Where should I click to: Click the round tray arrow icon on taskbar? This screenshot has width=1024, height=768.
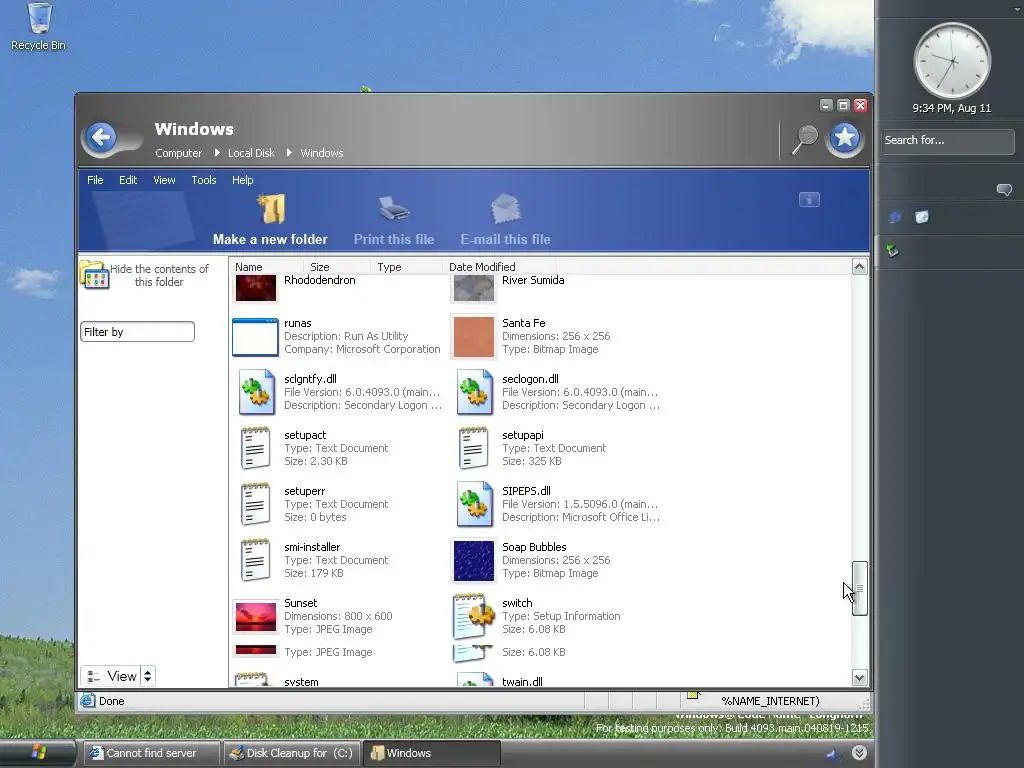859,753
